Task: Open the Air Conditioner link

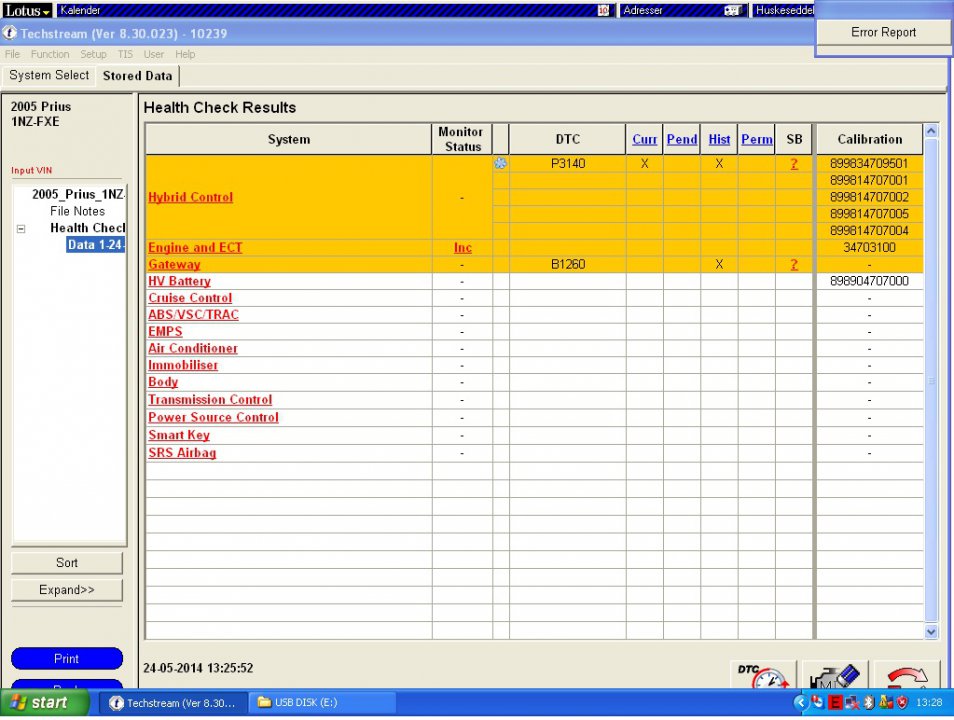Action: coord(193,348)
